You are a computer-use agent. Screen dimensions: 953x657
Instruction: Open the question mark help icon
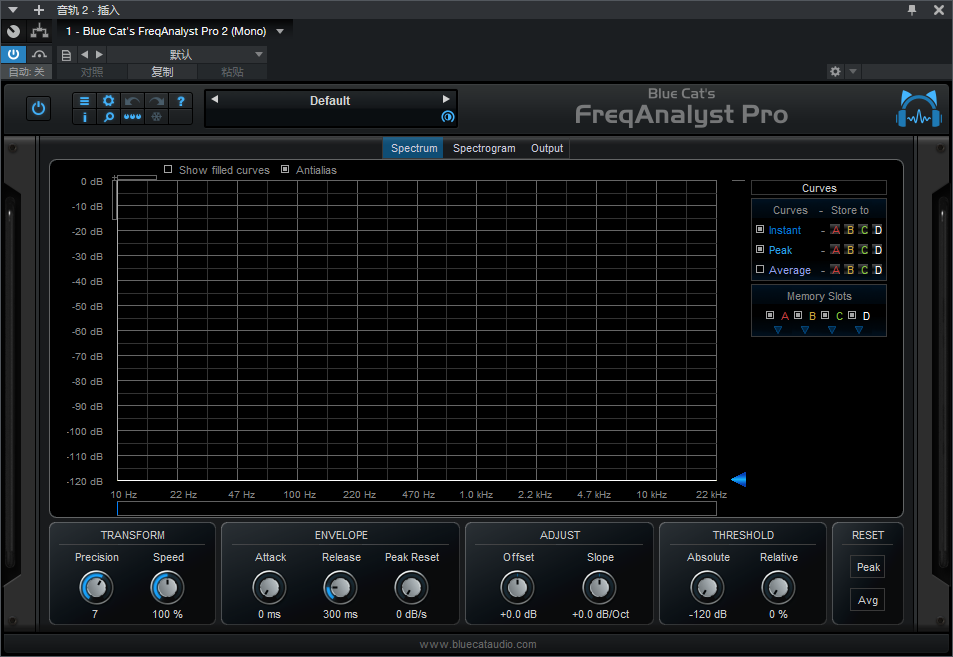tap(181, 101)
